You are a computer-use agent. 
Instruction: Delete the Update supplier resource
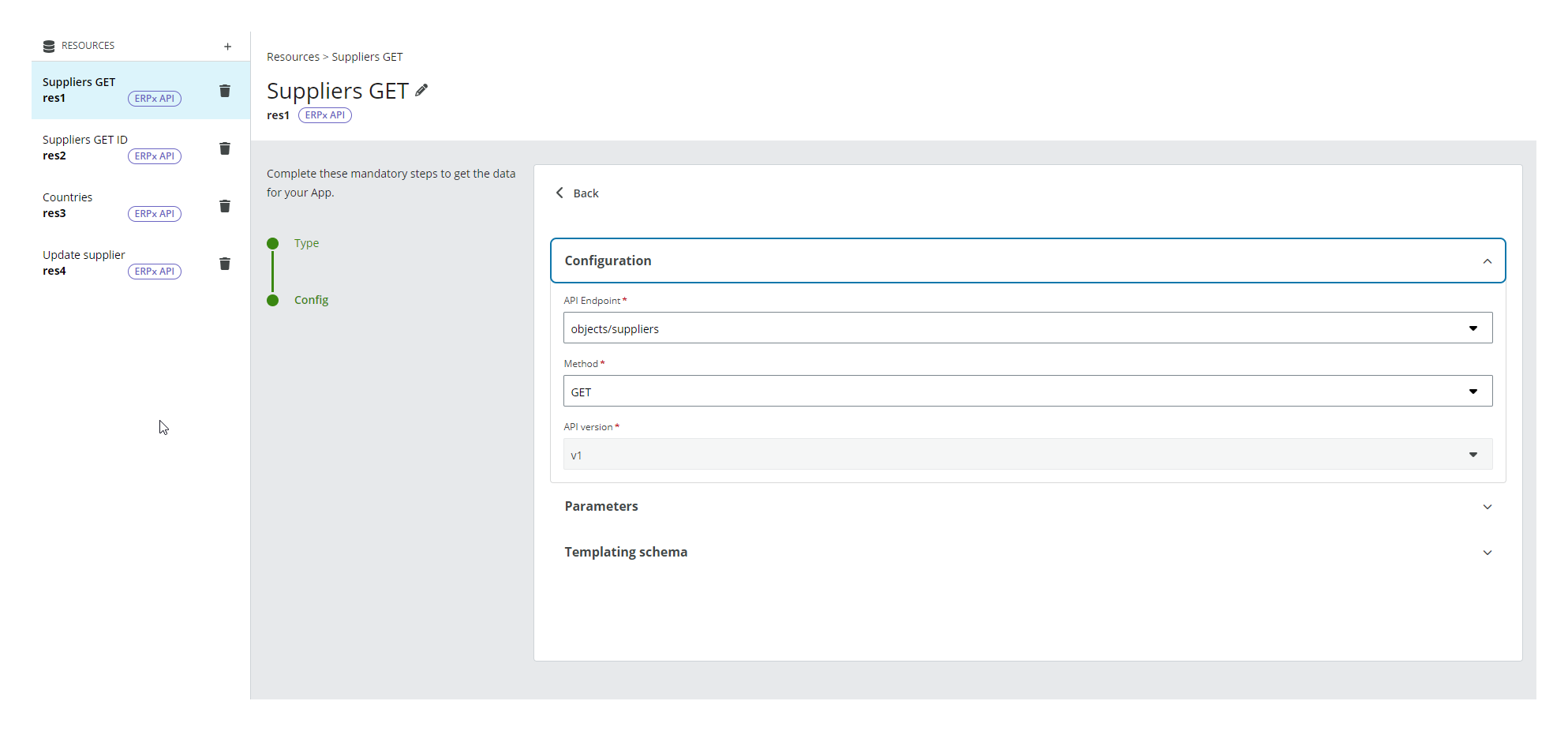pos(225,264)
